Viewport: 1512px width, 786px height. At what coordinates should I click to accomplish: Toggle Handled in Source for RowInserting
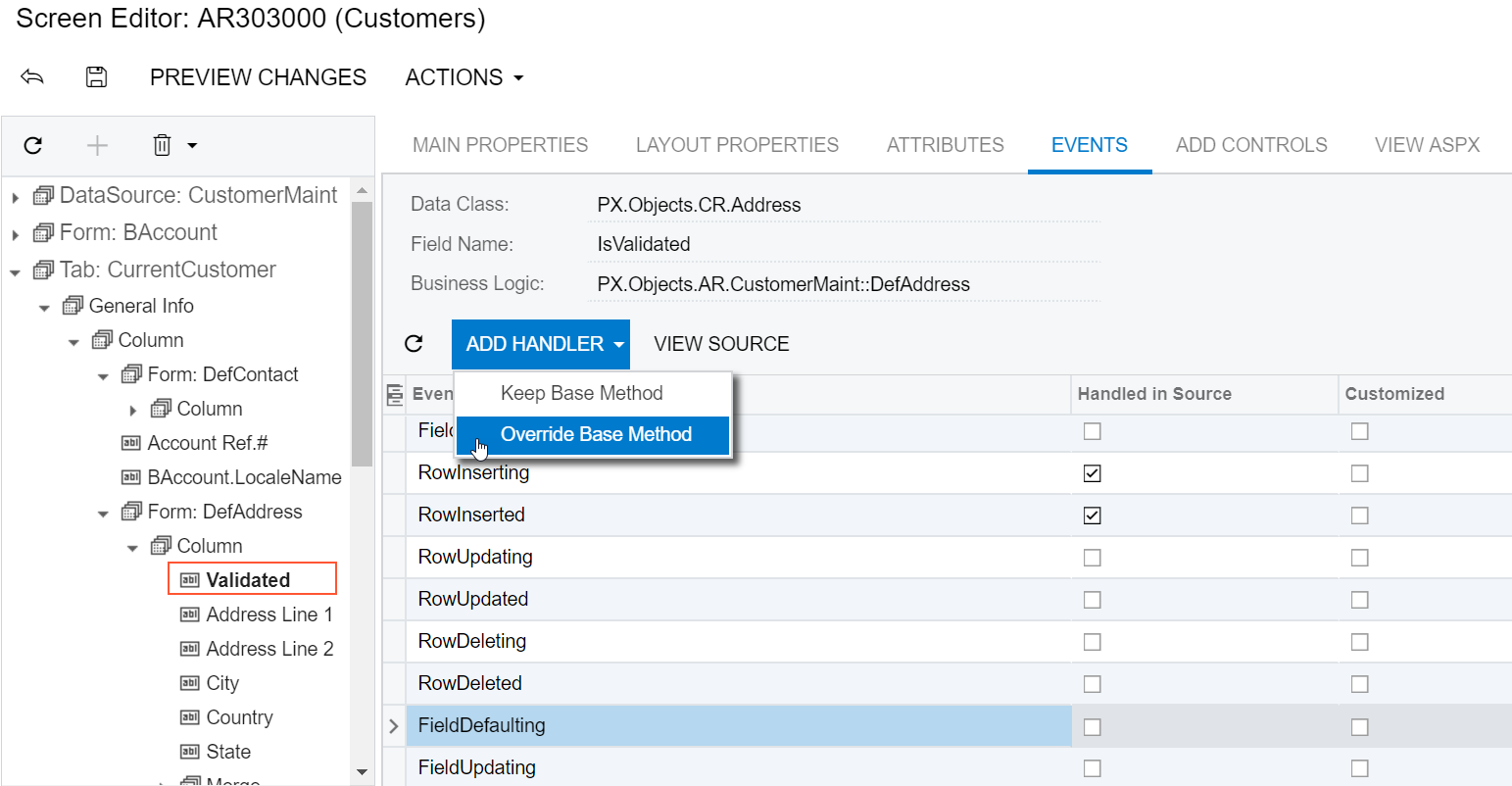[1092, 473]
